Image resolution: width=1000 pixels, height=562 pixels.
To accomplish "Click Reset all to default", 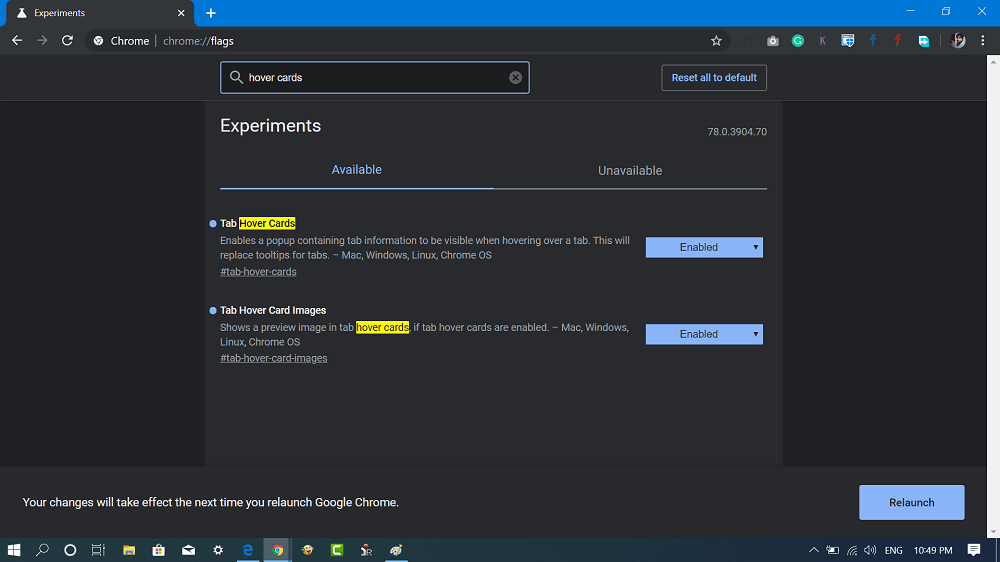I will (714, 78).
